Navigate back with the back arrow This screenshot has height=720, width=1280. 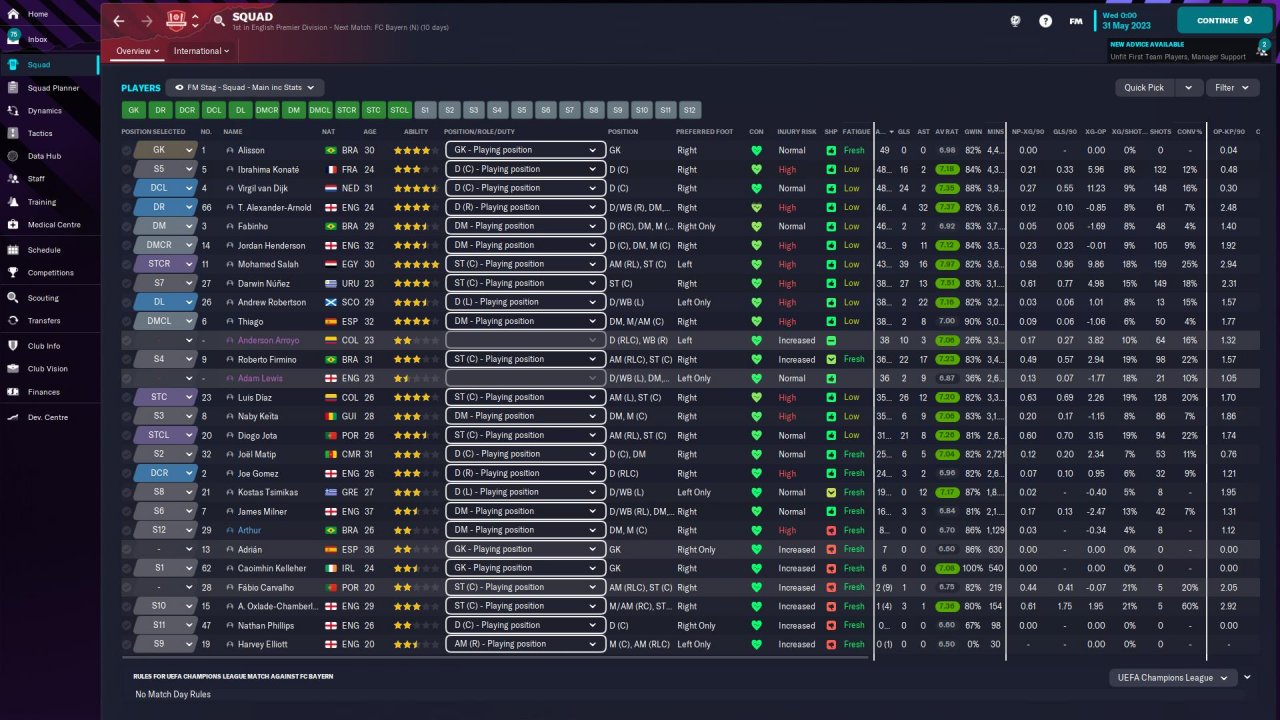pyautogui.click(x=119, y=20)
